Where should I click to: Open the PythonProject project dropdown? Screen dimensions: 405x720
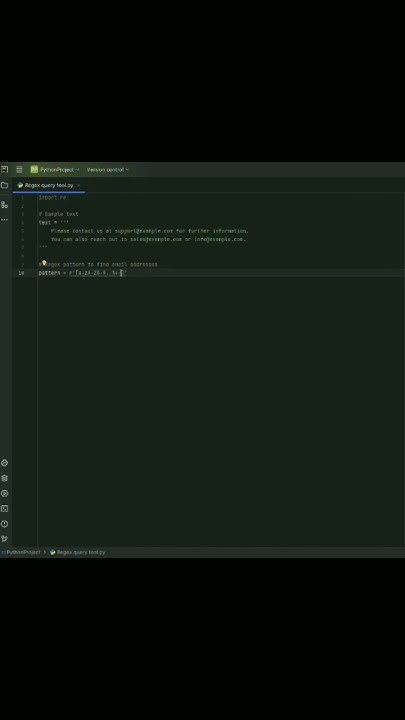click(x=55, y=169)
